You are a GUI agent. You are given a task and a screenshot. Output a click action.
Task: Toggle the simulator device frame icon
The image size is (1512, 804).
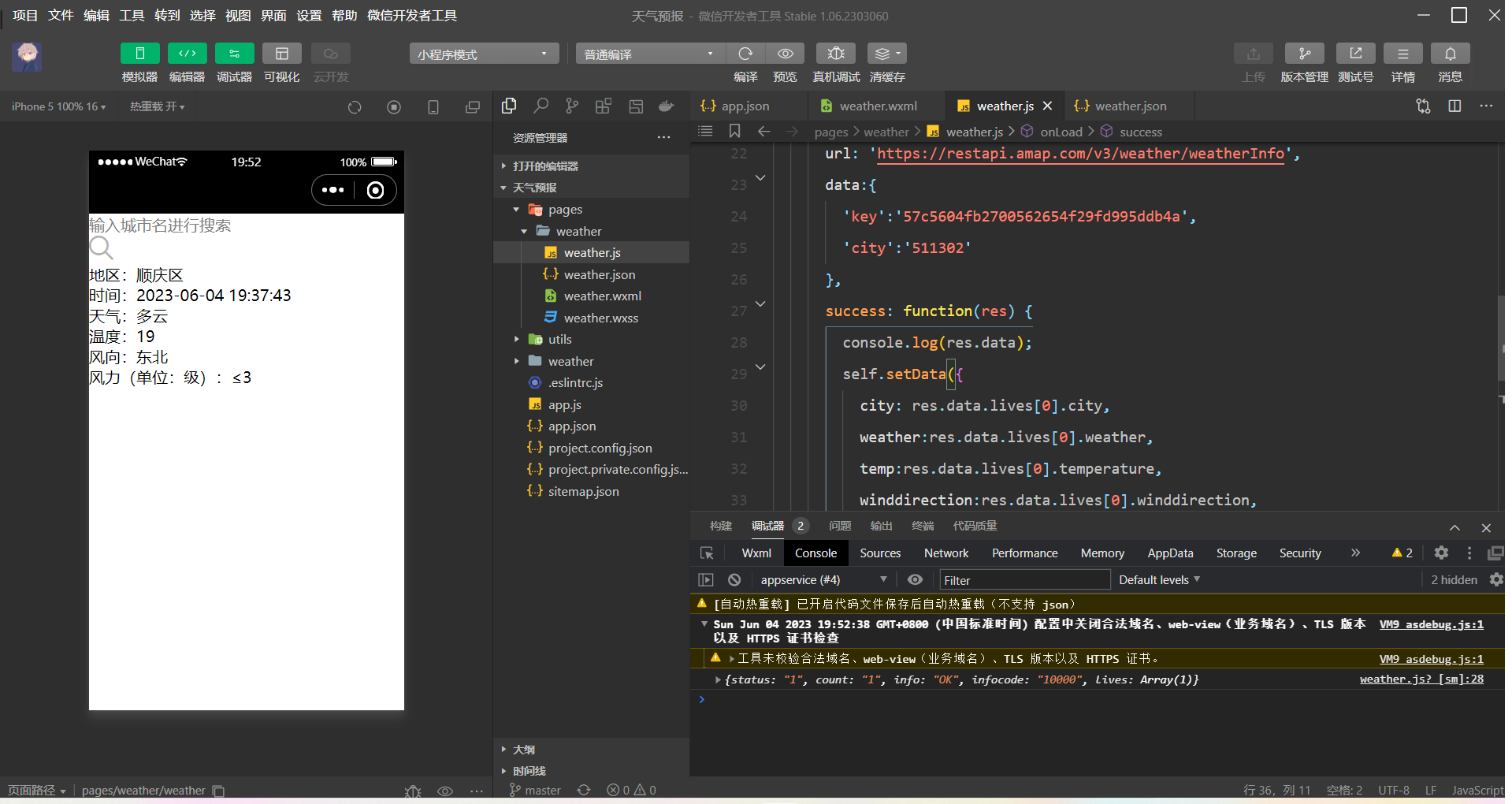tap(433, 107)
